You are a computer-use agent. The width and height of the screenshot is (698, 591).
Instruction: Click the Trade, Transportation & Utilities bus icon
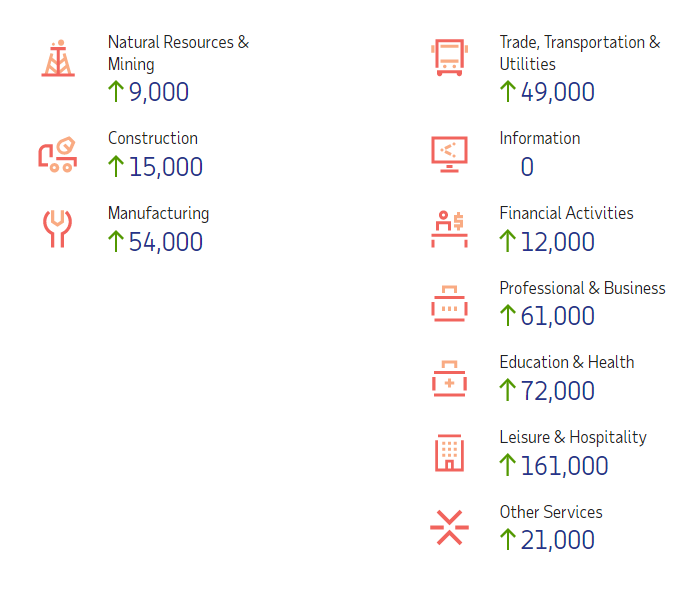[x=449, y=57]
